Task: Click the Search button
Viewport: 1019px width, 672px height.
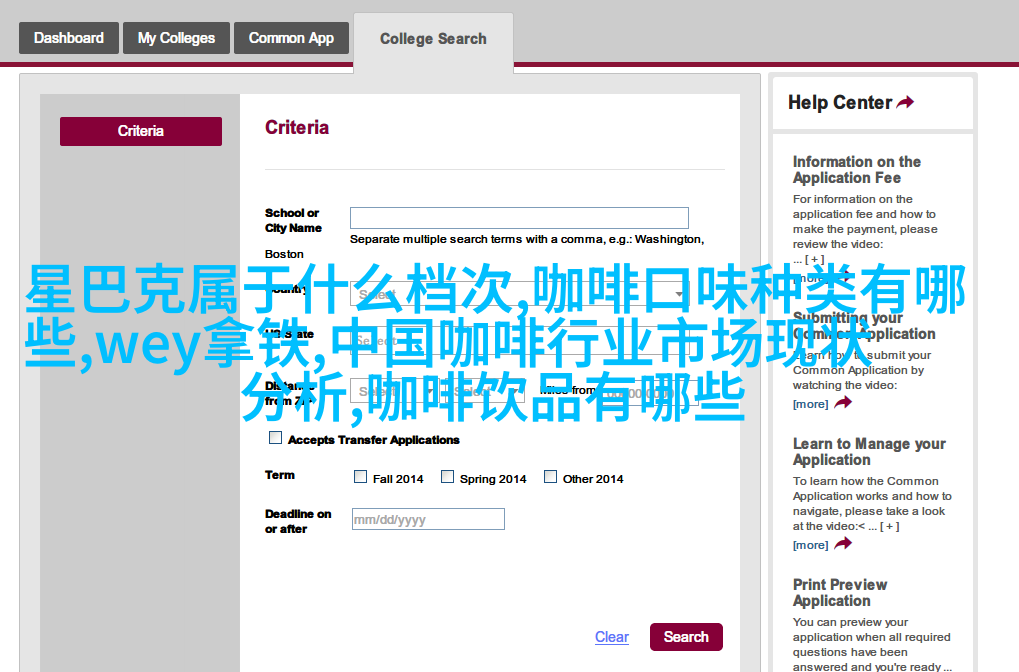Action: [686, 637]
